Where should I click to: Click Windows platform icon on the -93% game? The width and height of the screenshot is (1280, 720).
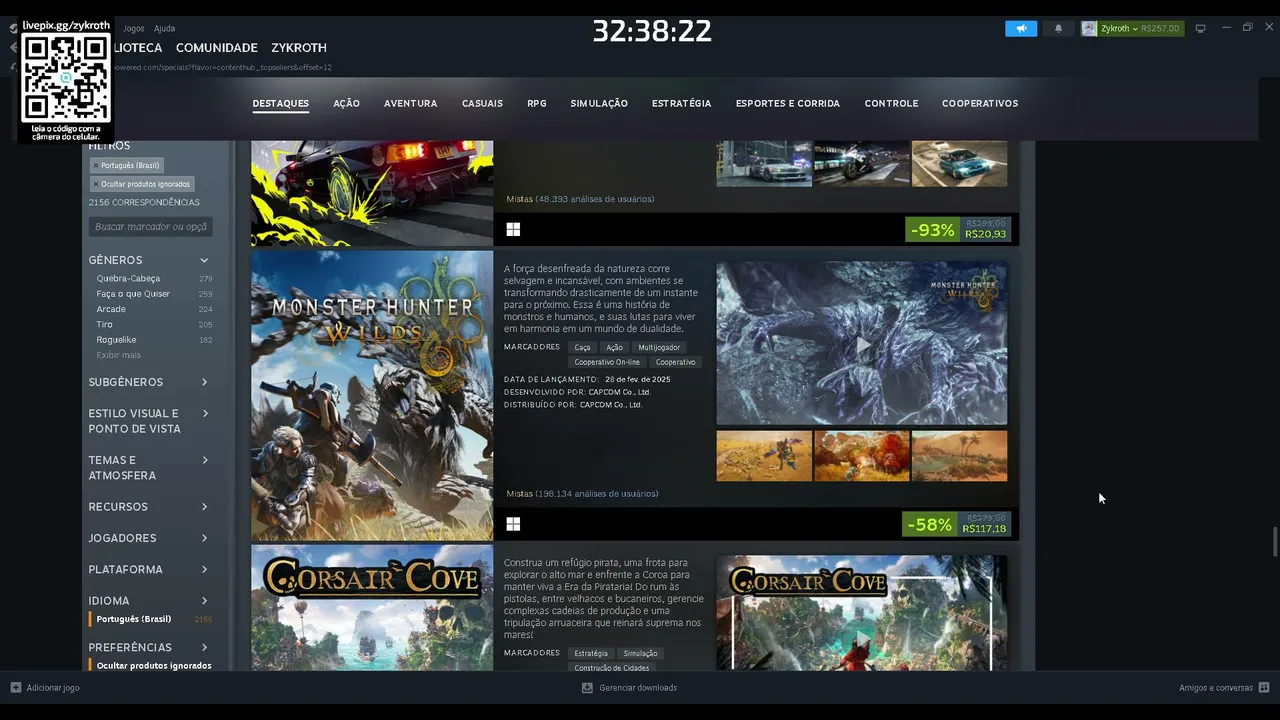point(513,230)
